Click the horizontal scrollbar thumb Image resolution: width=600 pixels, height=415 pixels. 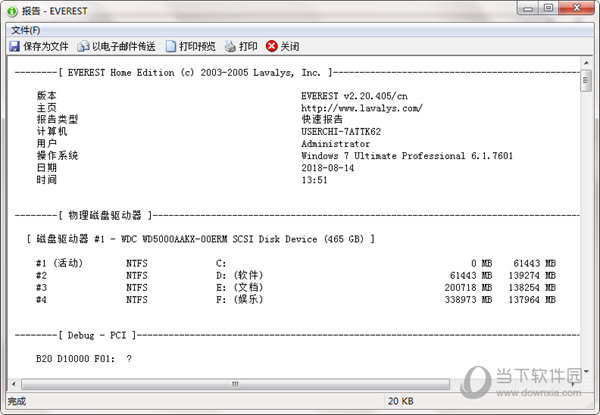(235, 384)
